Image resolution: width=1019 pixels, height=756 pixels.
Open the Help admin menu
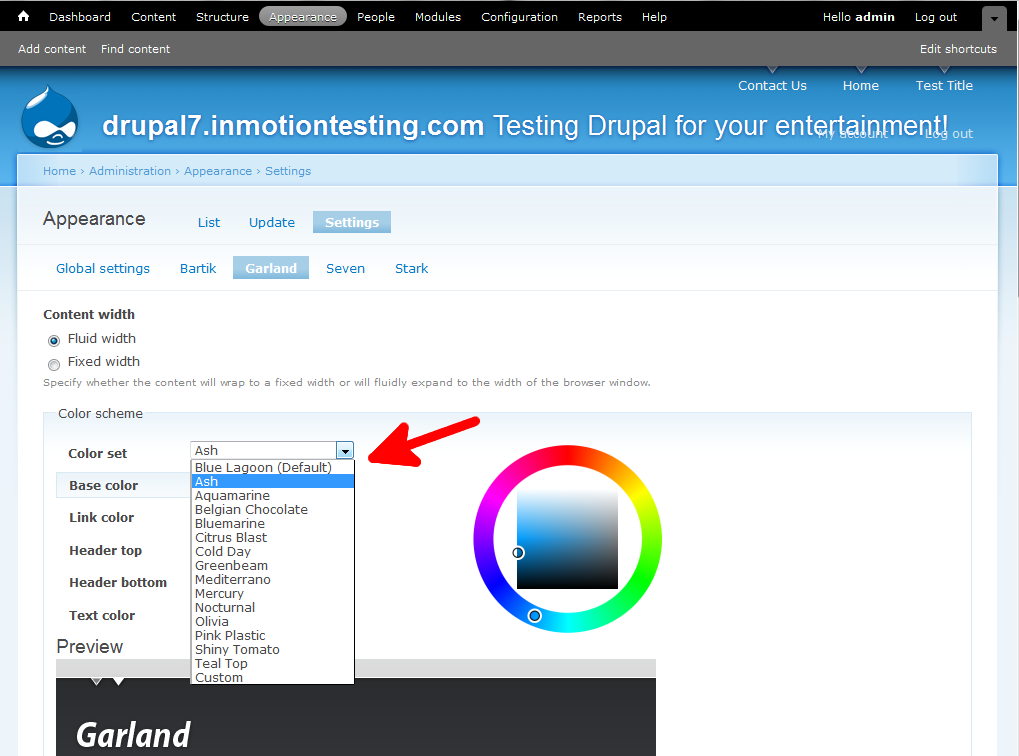654,17
